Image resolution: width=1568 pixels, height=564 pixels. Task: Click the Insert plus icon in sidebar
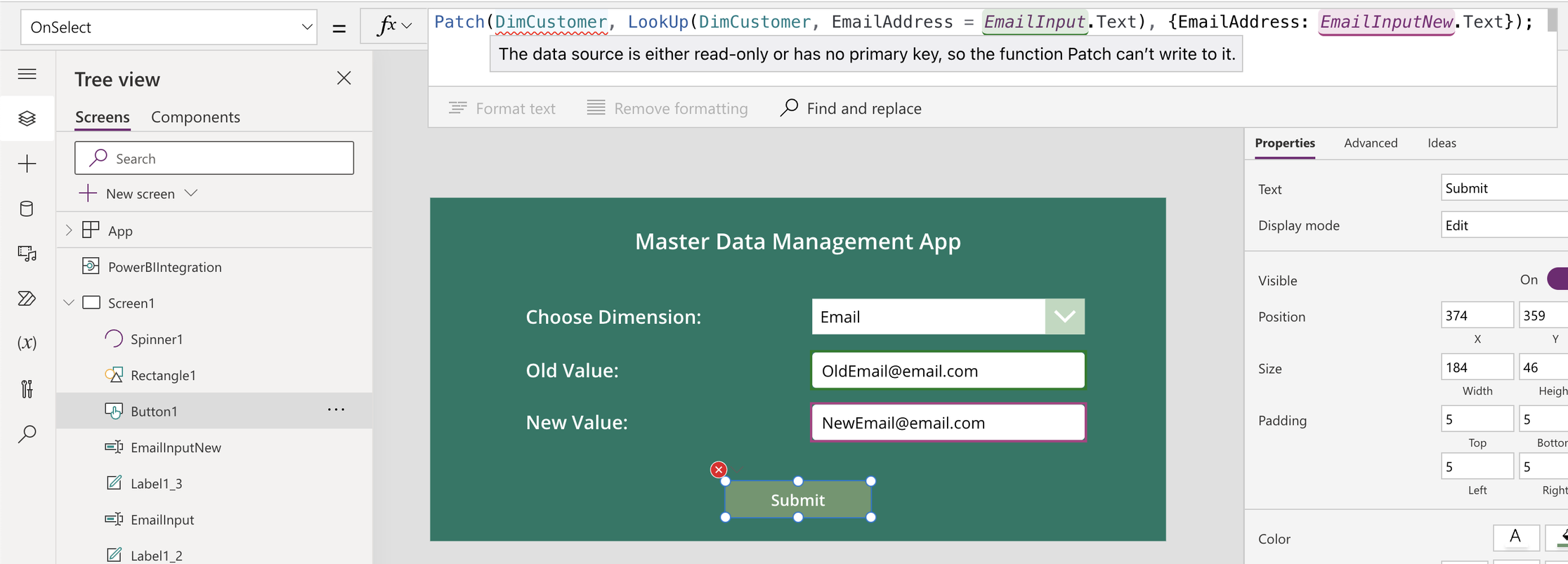[27, 164]
